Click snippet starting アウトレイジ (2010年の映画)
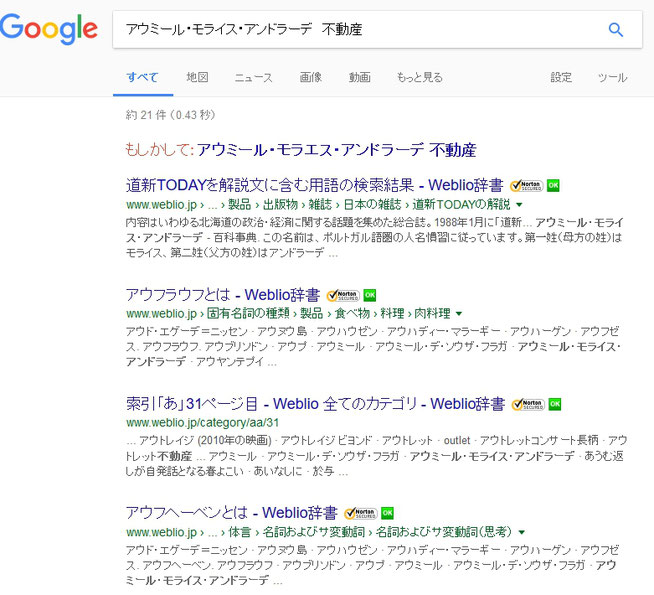The image size is (654, 595). point(376,456)
